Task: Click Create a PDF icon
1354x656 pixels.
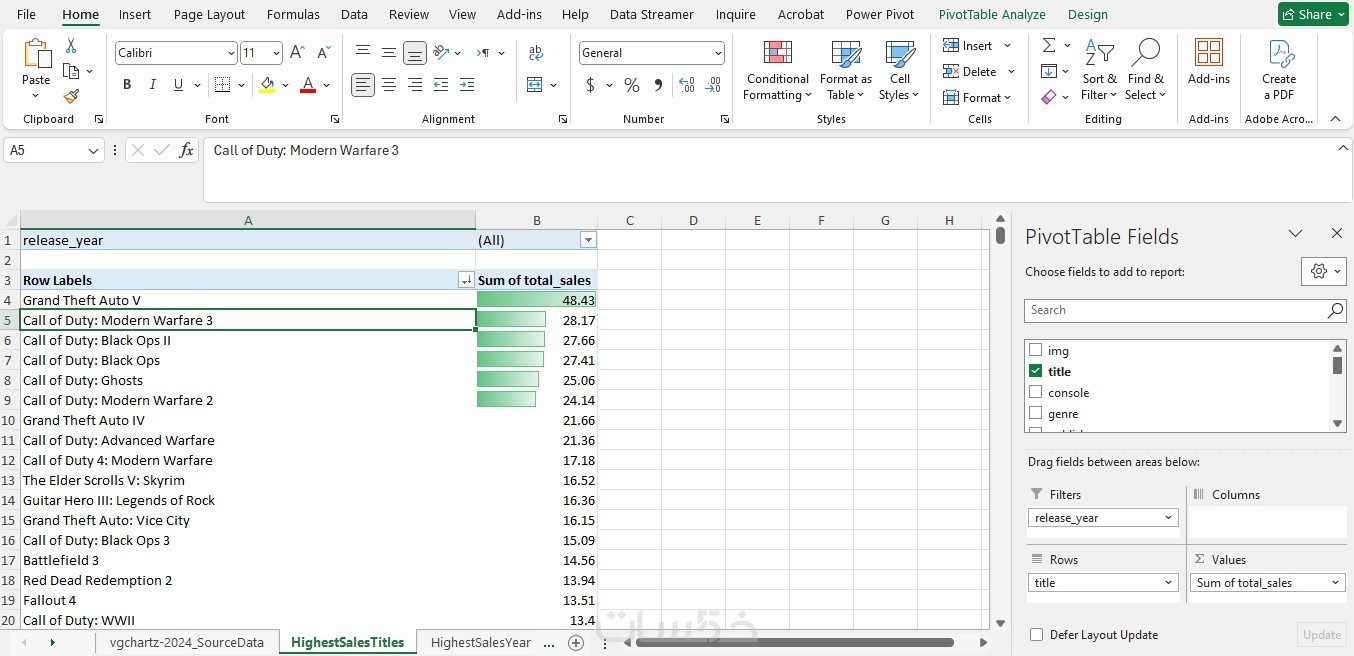Action: tap(1279, 70)
